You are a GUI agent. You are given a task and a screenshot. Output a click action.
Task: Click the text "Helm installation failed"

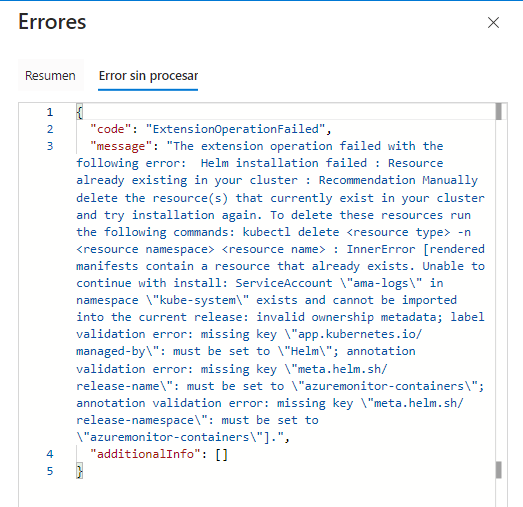point(284,163)
